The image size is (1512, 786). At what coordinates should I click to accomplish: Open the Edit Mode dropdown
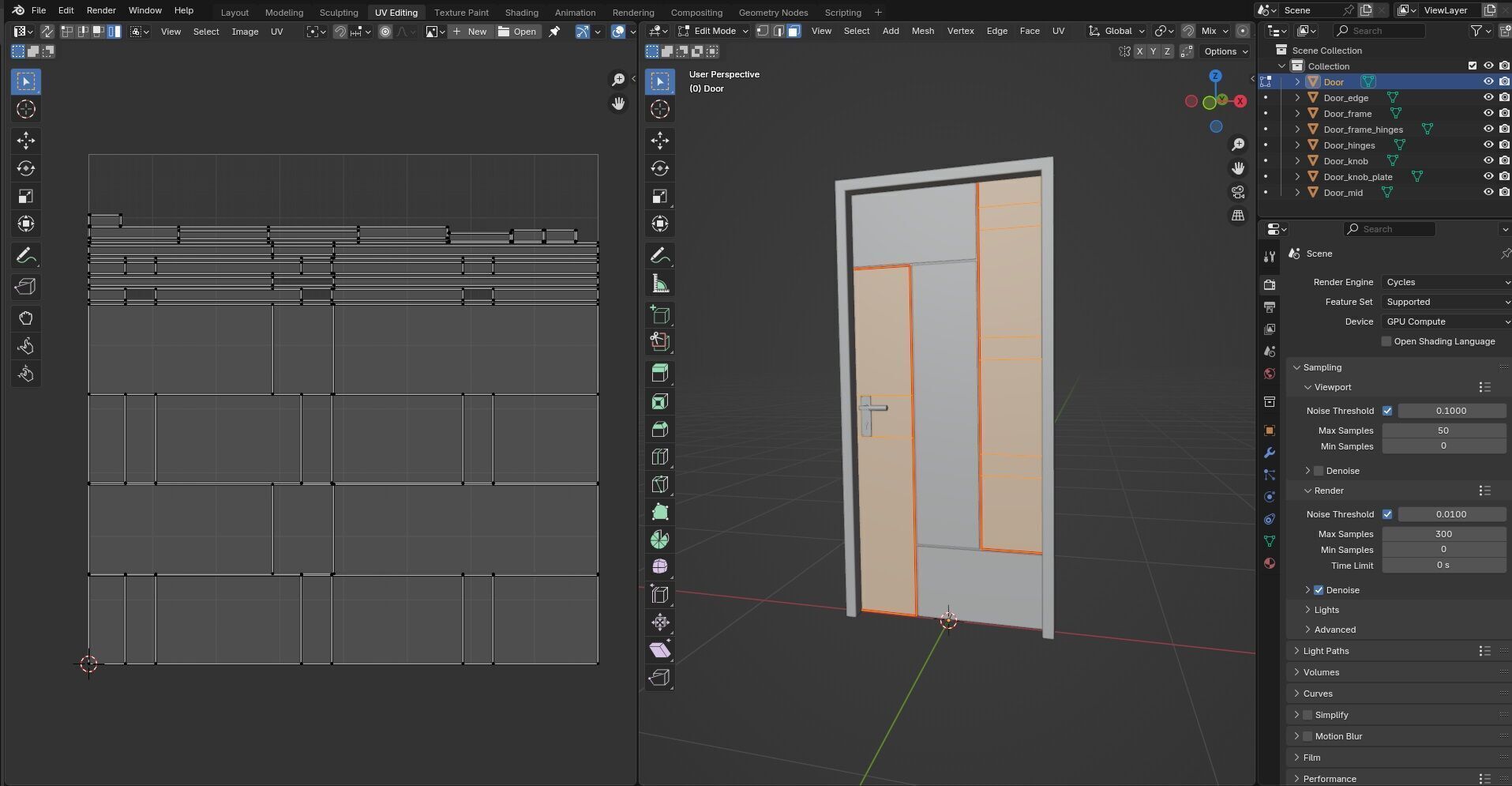713,31
